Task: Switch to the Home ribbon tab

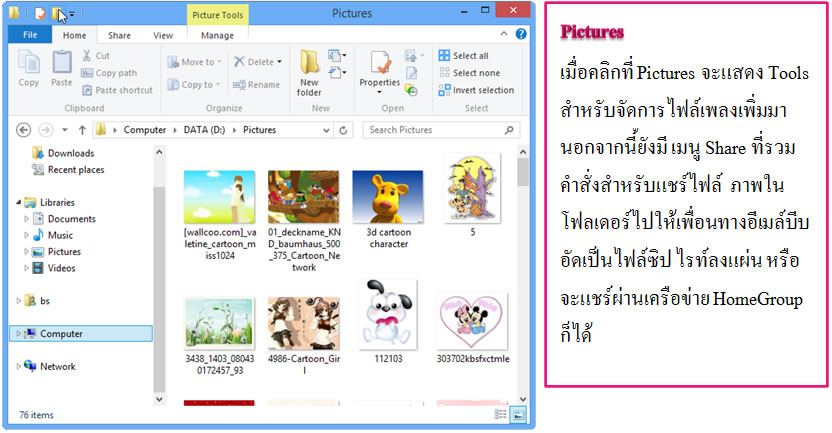Action: coord(74,36)
